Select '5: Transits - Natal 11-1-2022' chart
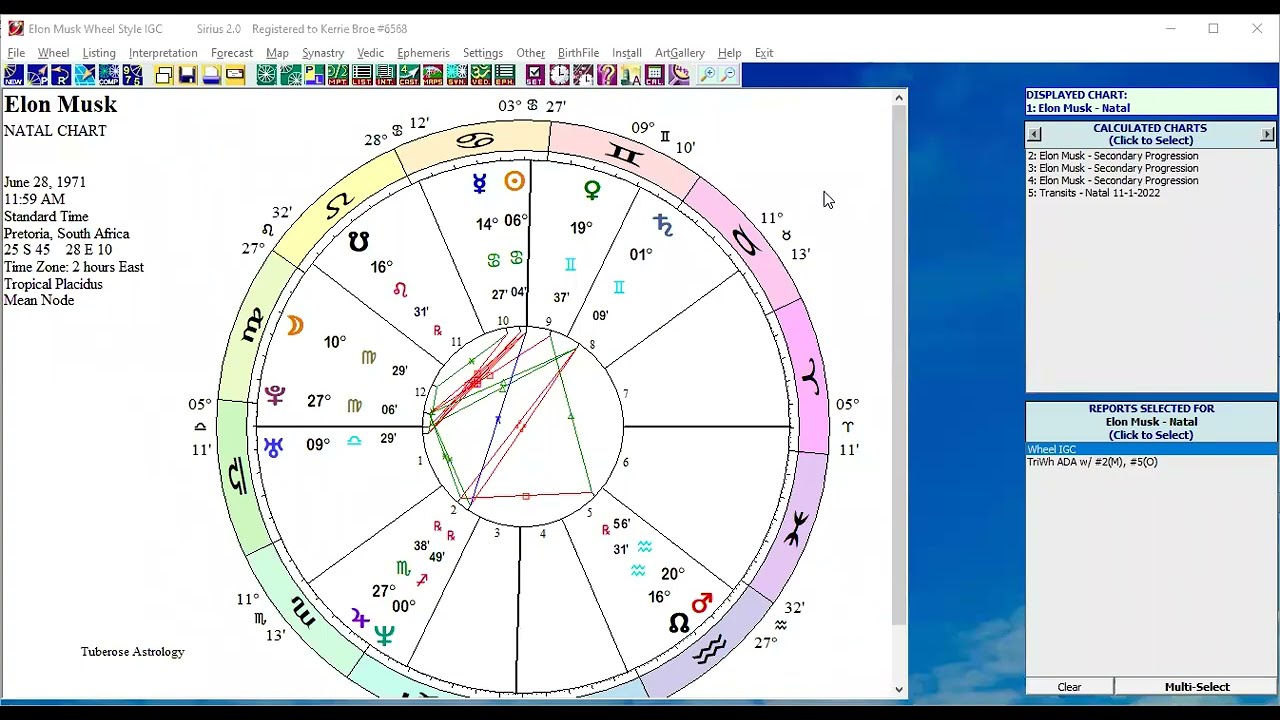The image size is (1280, 720). click(x=1093, y=193)
